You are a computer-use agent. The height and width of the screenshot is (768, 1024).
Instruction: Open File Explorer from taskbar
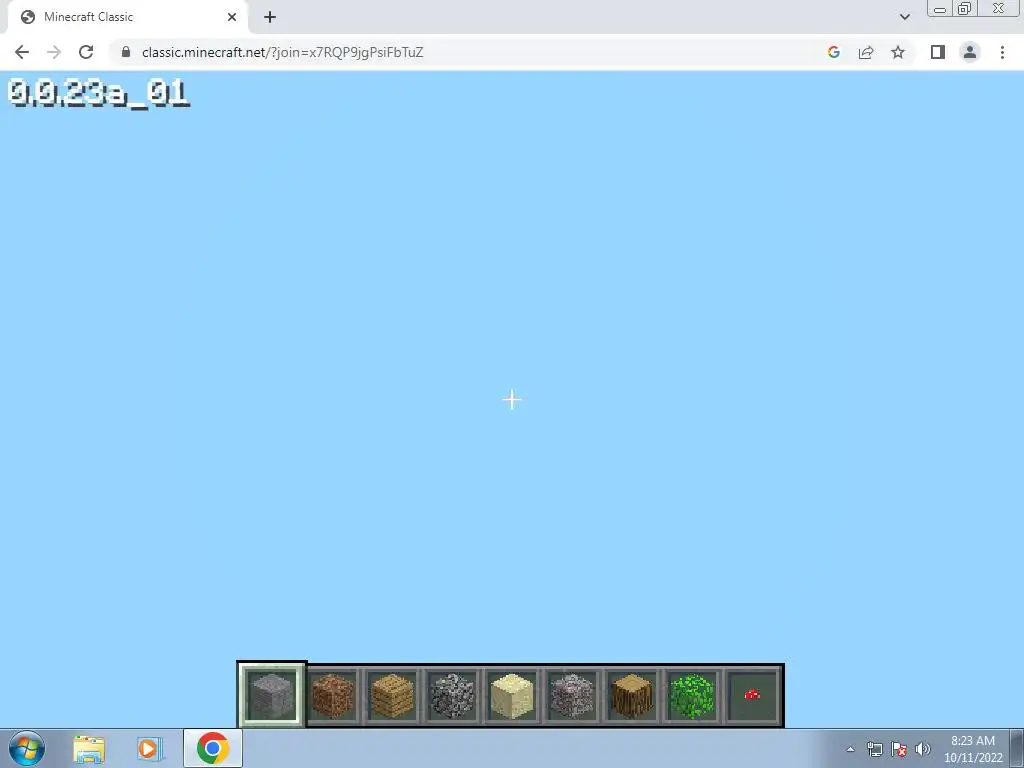pyautogui.click(x=89, y=748)
